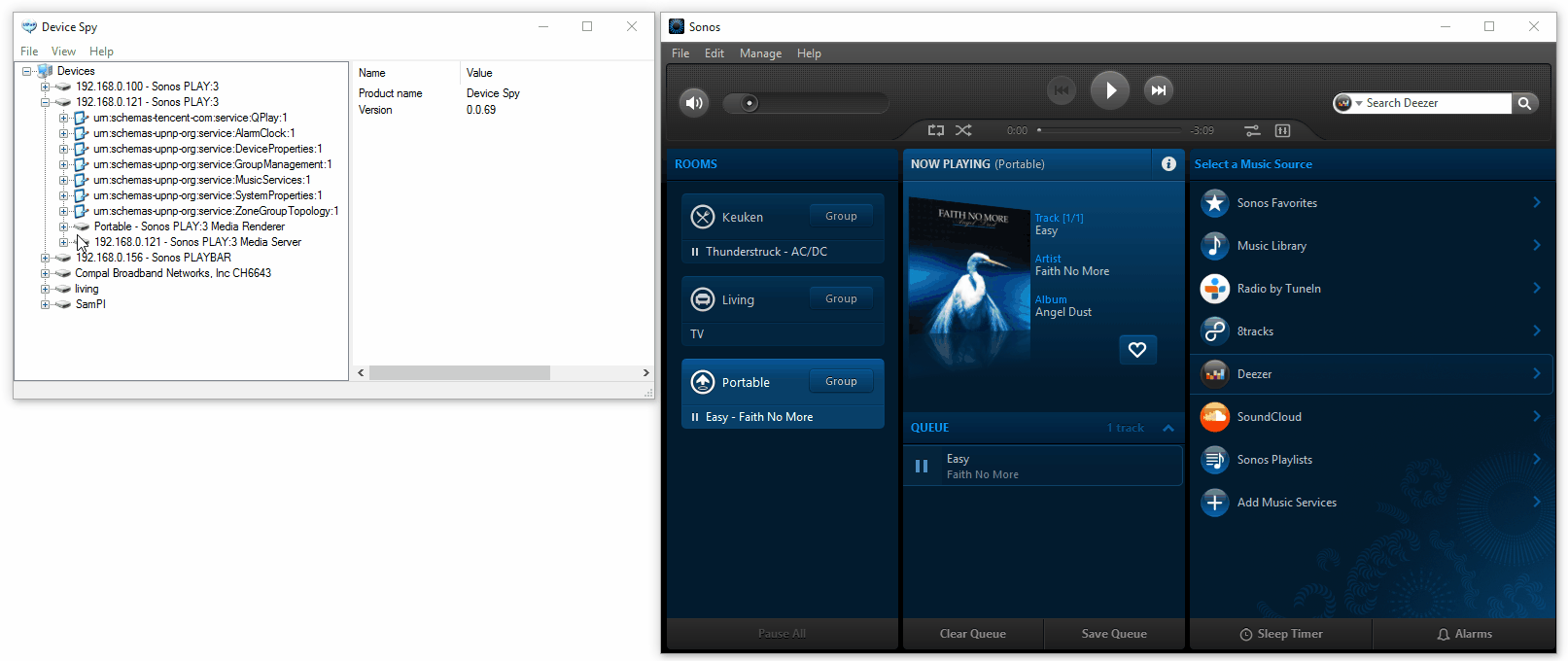Open Deezer source icon
This screenshot has width=1568, height=661.
(1215, 374)
